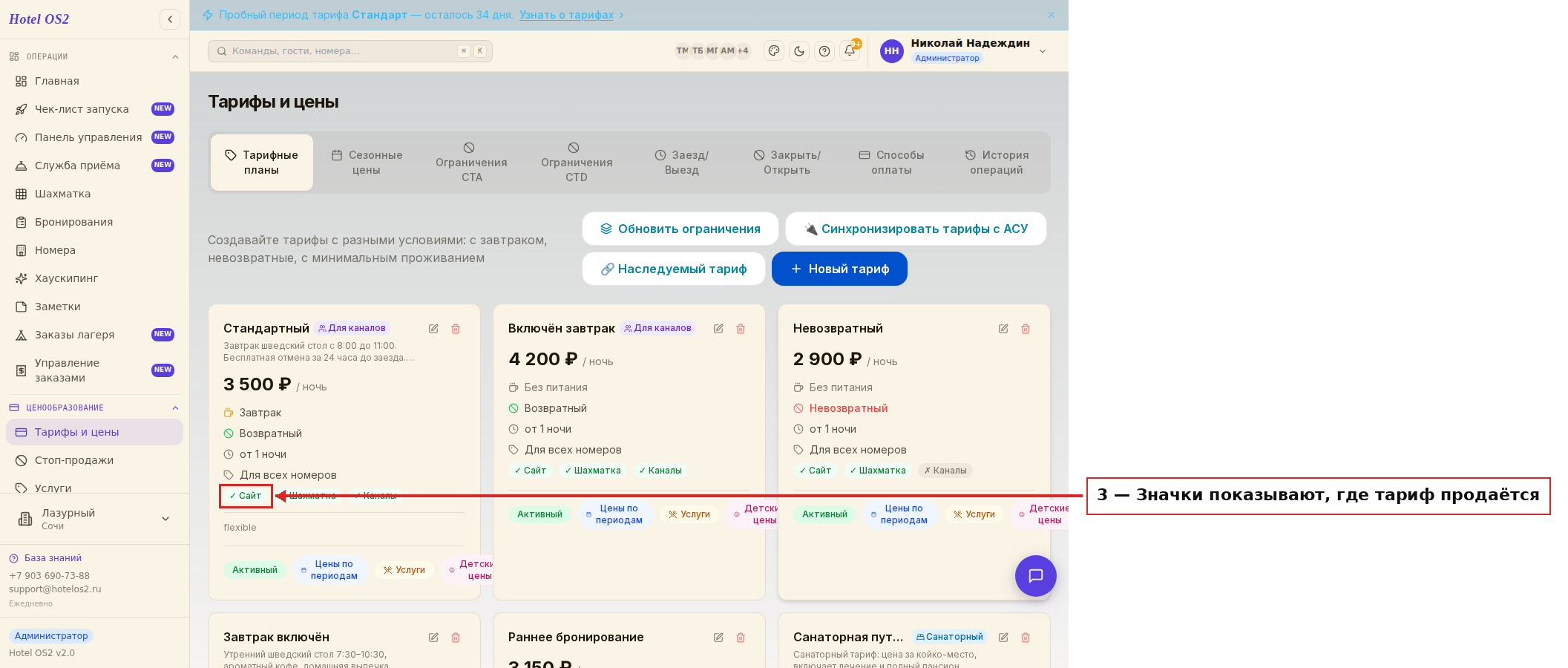This screenshot has height=668, width=1568.
Task: Delete the Завтрак включён tariff
Action: 456,638
